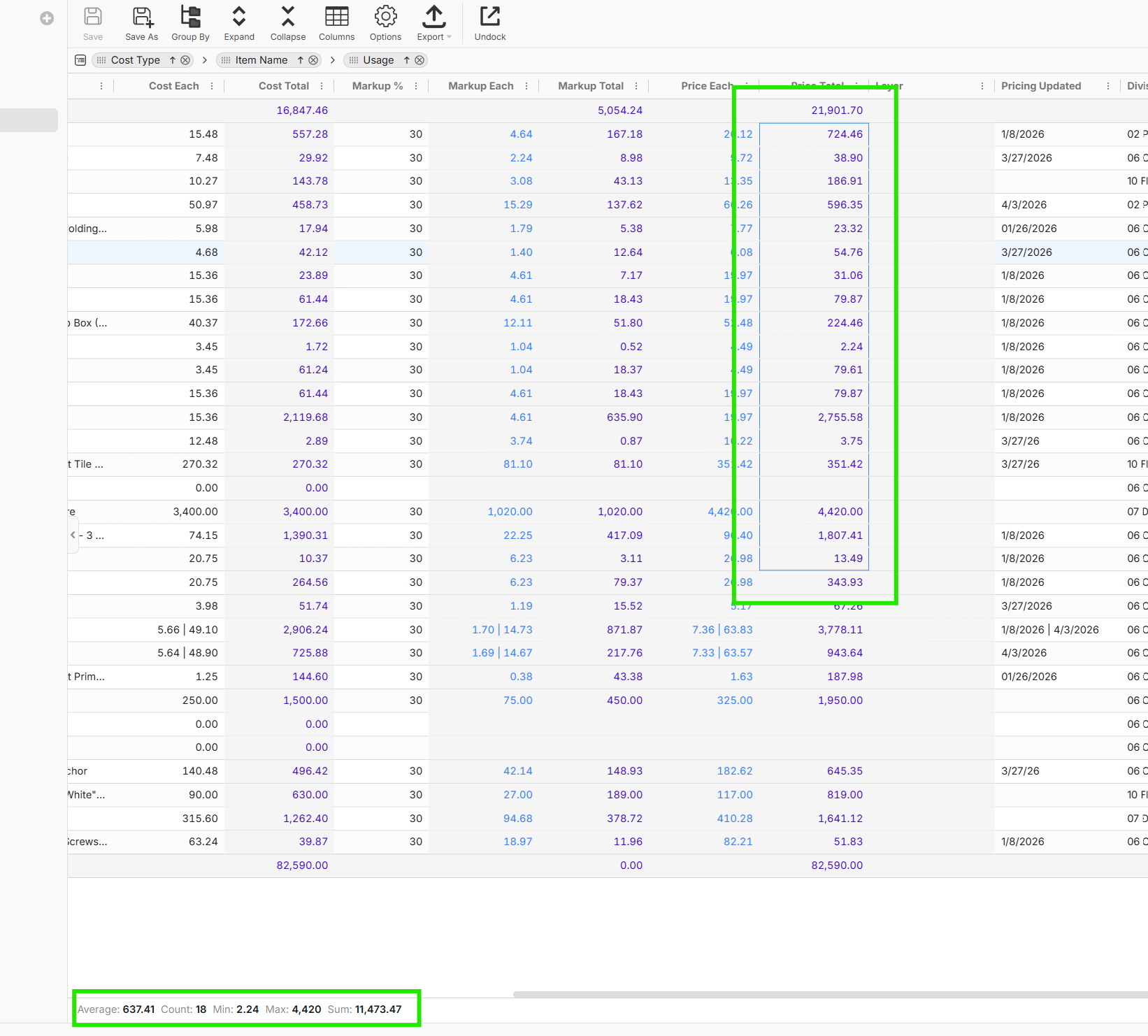
Task: Click the gray plus icon at top left
Action: [x=47, y=18]
